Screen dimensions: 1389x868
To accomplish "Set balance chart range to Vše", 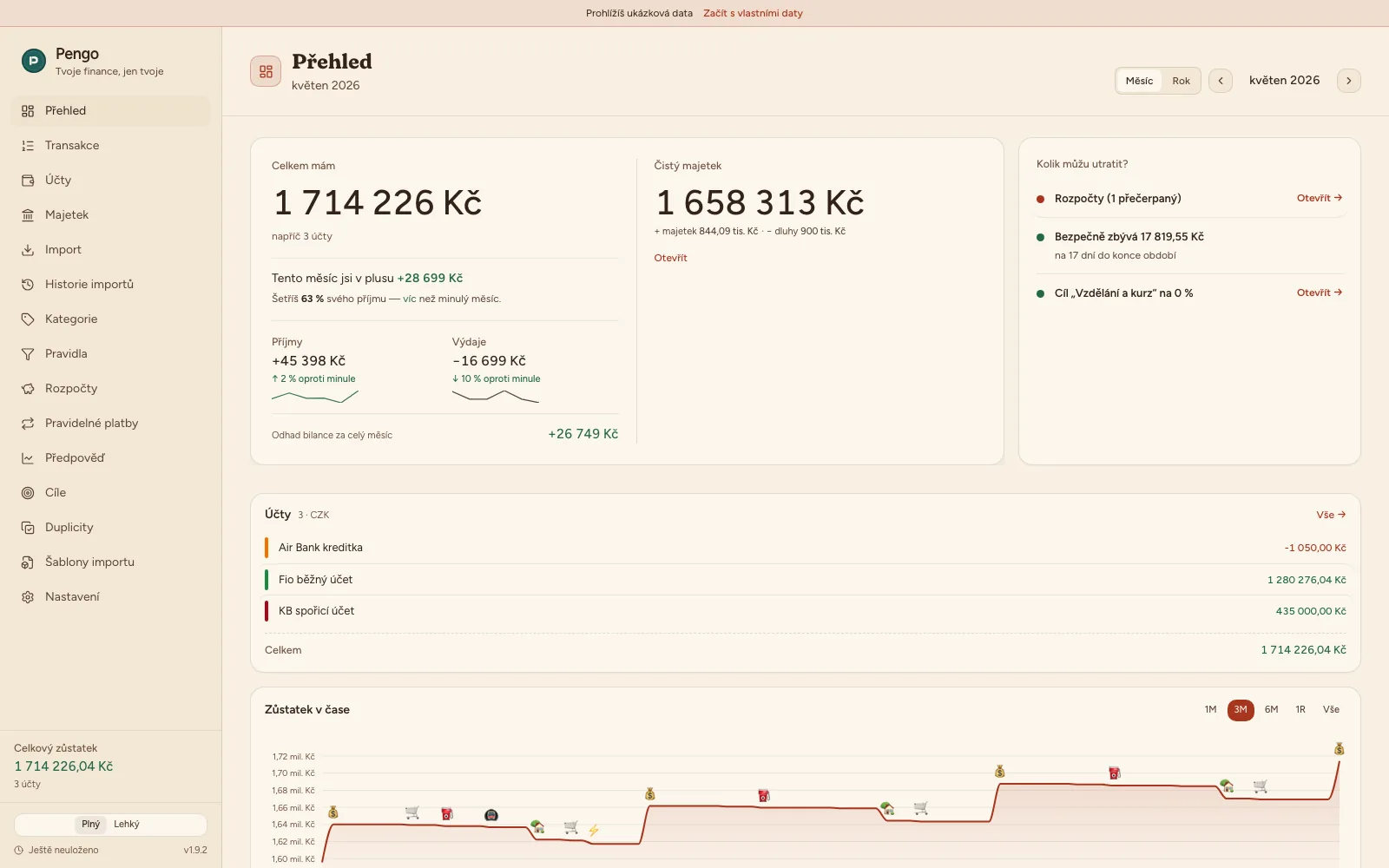I will pyautogui.click(x=1331, y=710).
